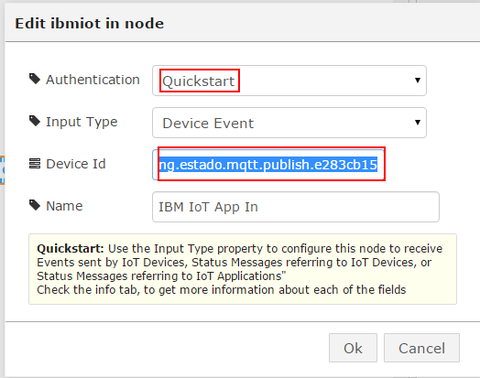Dismiss the dialog with the Cancel button

tap(422, 348)
